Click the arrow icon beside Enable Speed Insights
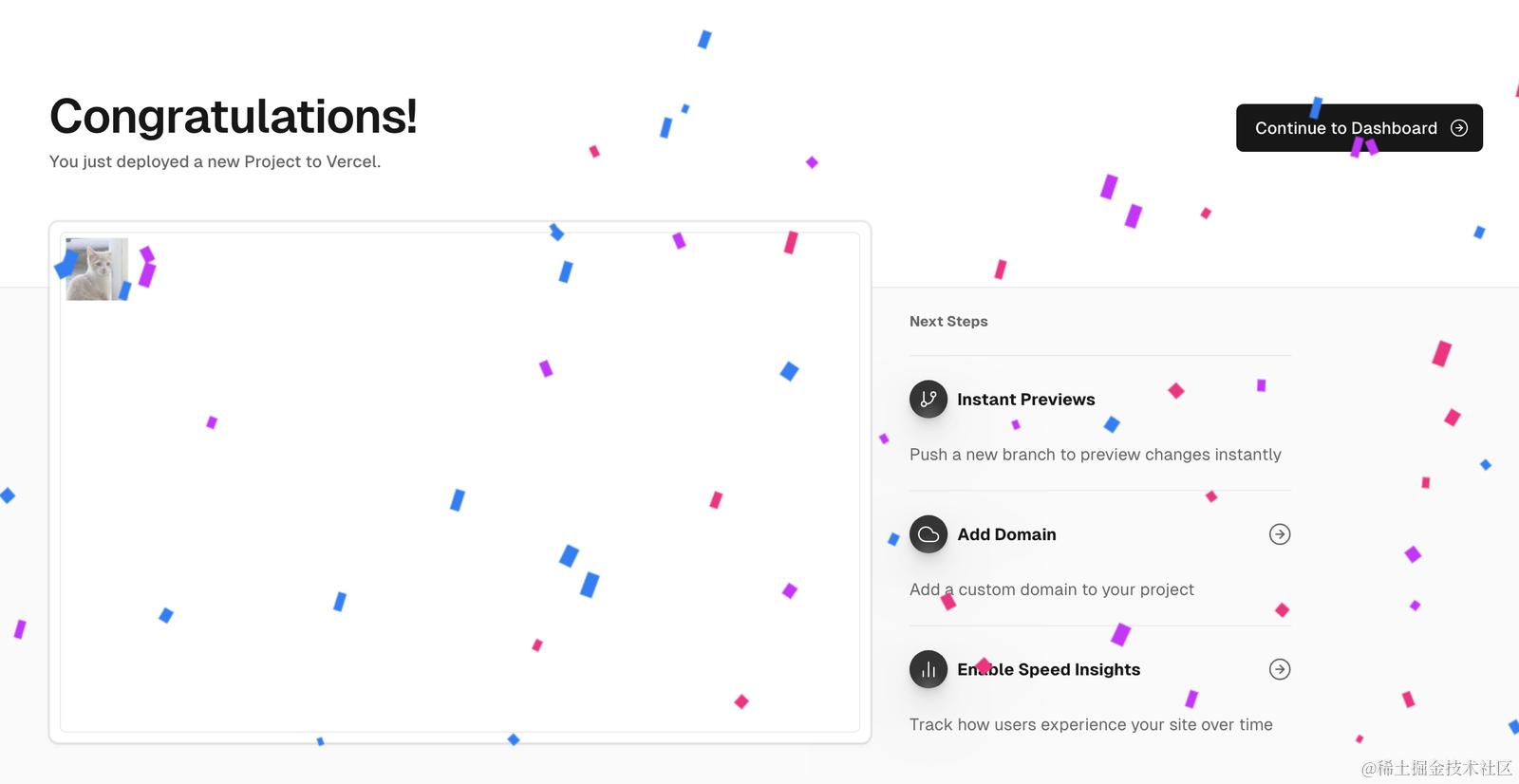 (1280, 669)
